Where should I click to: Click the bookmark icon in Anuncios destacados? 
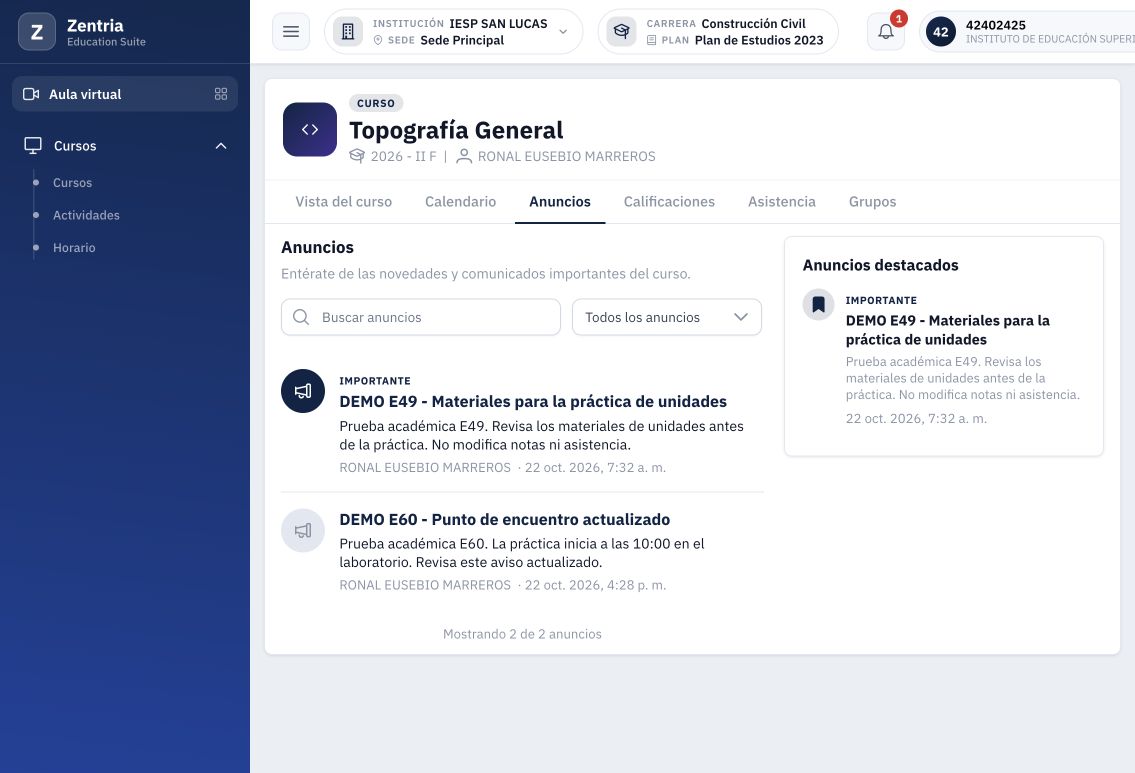click(818, 304)
